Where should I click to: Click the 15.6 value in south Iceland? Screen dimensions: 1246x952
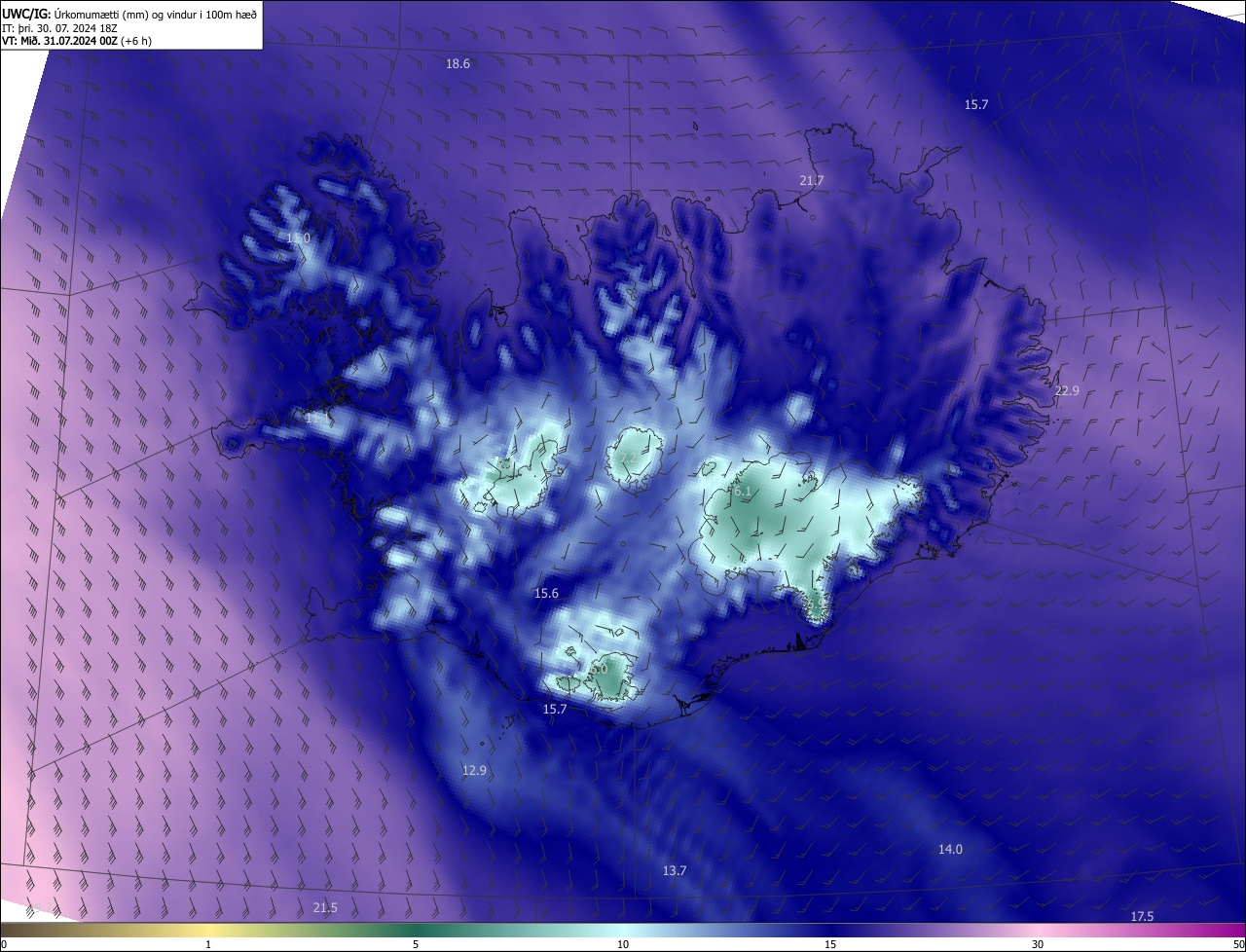546,594
